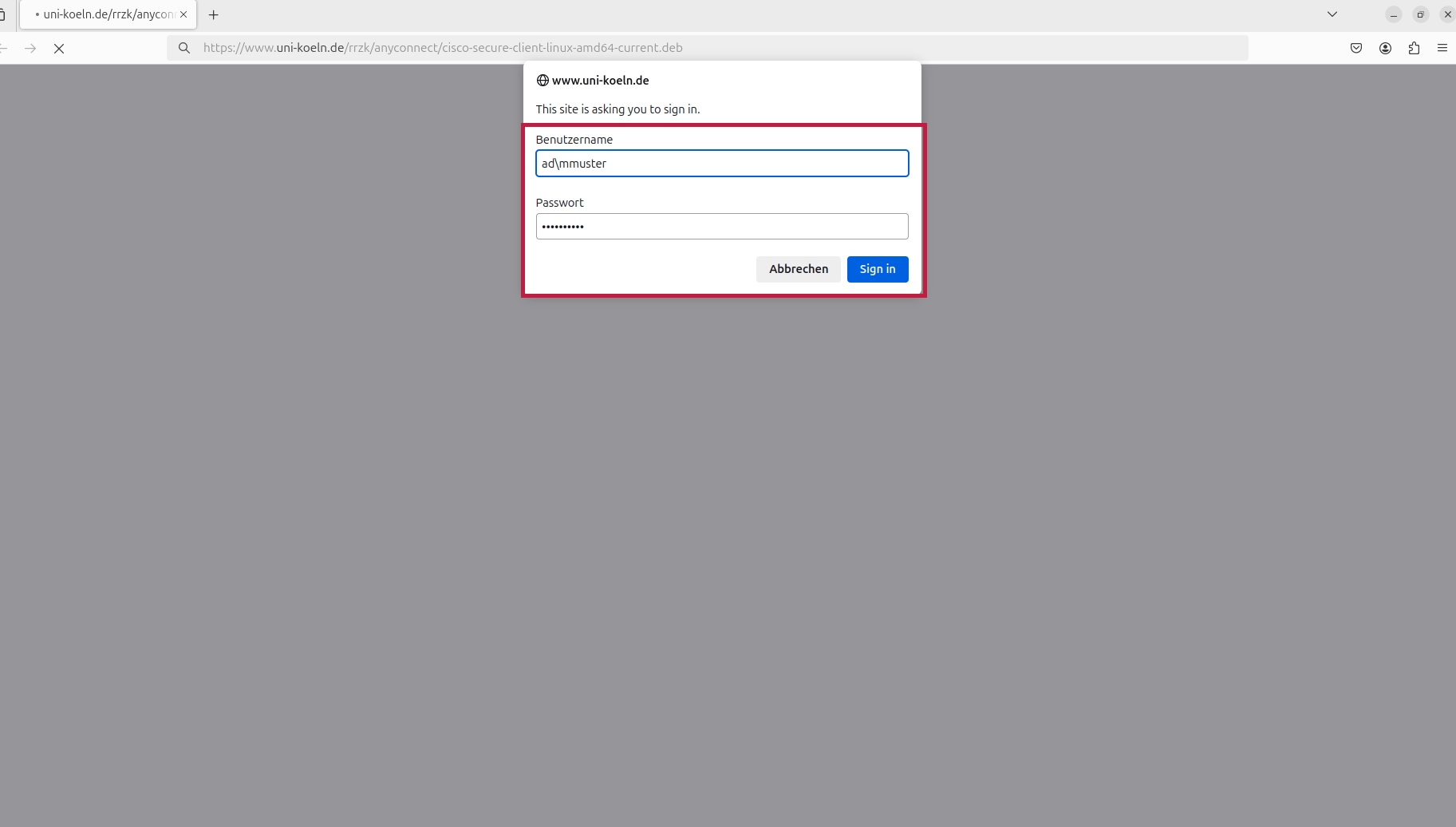Focus the Benutzername input field

tap(722, 163)
